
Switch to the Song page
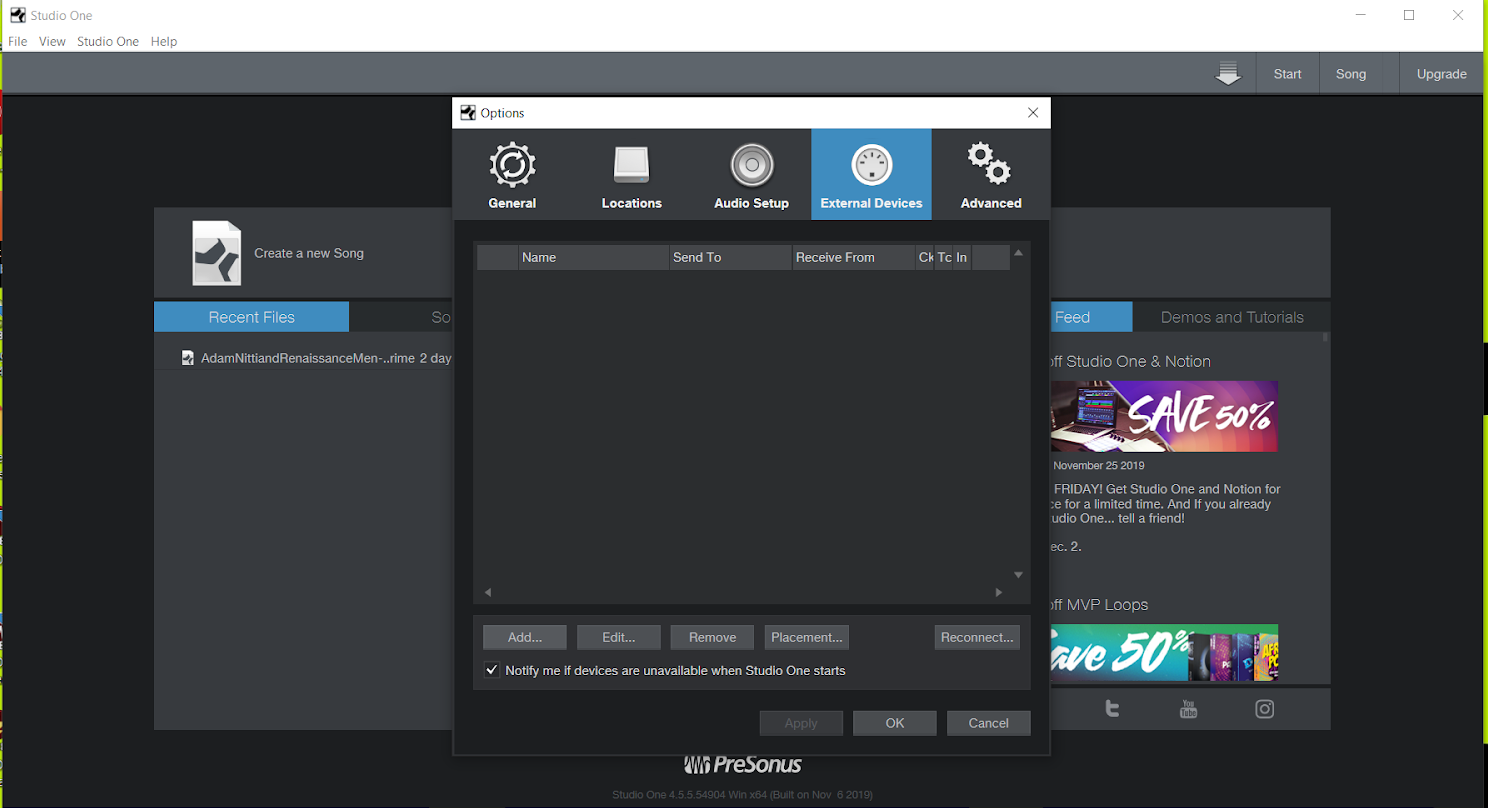click(x=1351, y=74)
